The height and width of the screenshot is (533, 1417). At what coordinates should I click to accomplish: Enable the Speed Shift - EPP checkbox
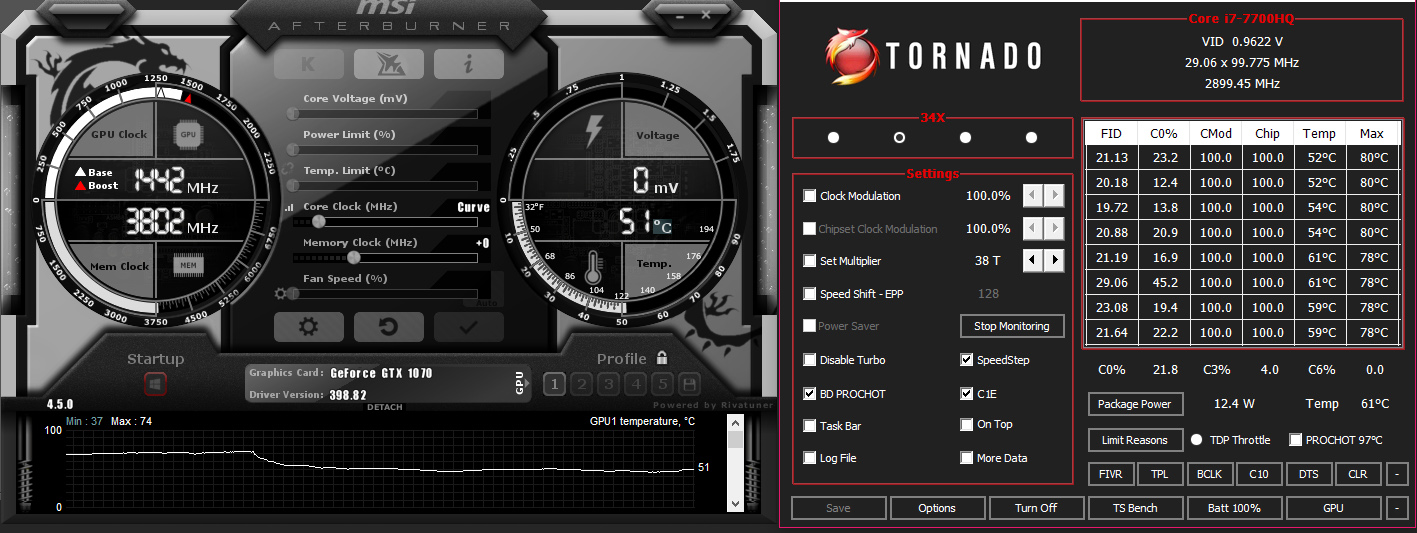coord(810,294)
